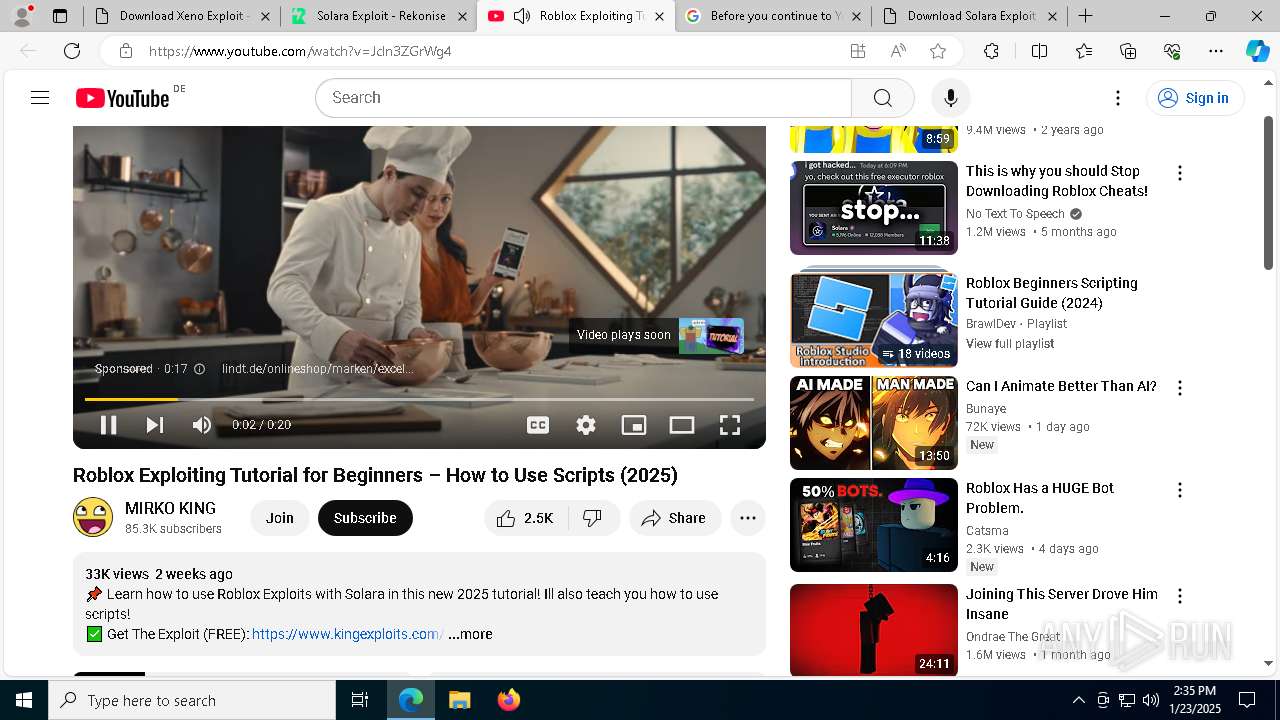Add page to favorites star
The height and width of the screenshot is (720, 1280).
[937, 51]
